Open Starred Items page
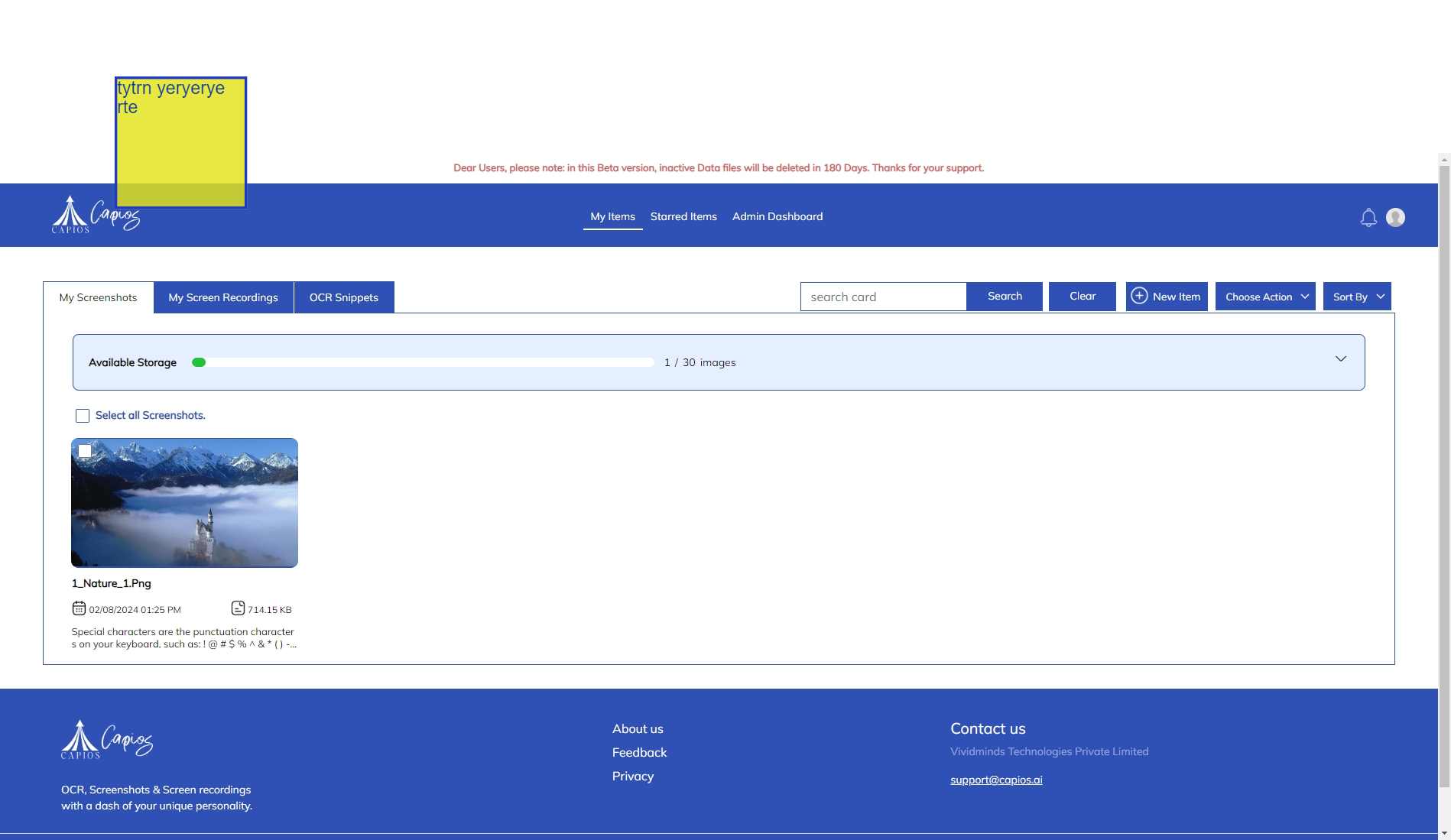Viewport: 1451px width, 840px height. point(683,217)
